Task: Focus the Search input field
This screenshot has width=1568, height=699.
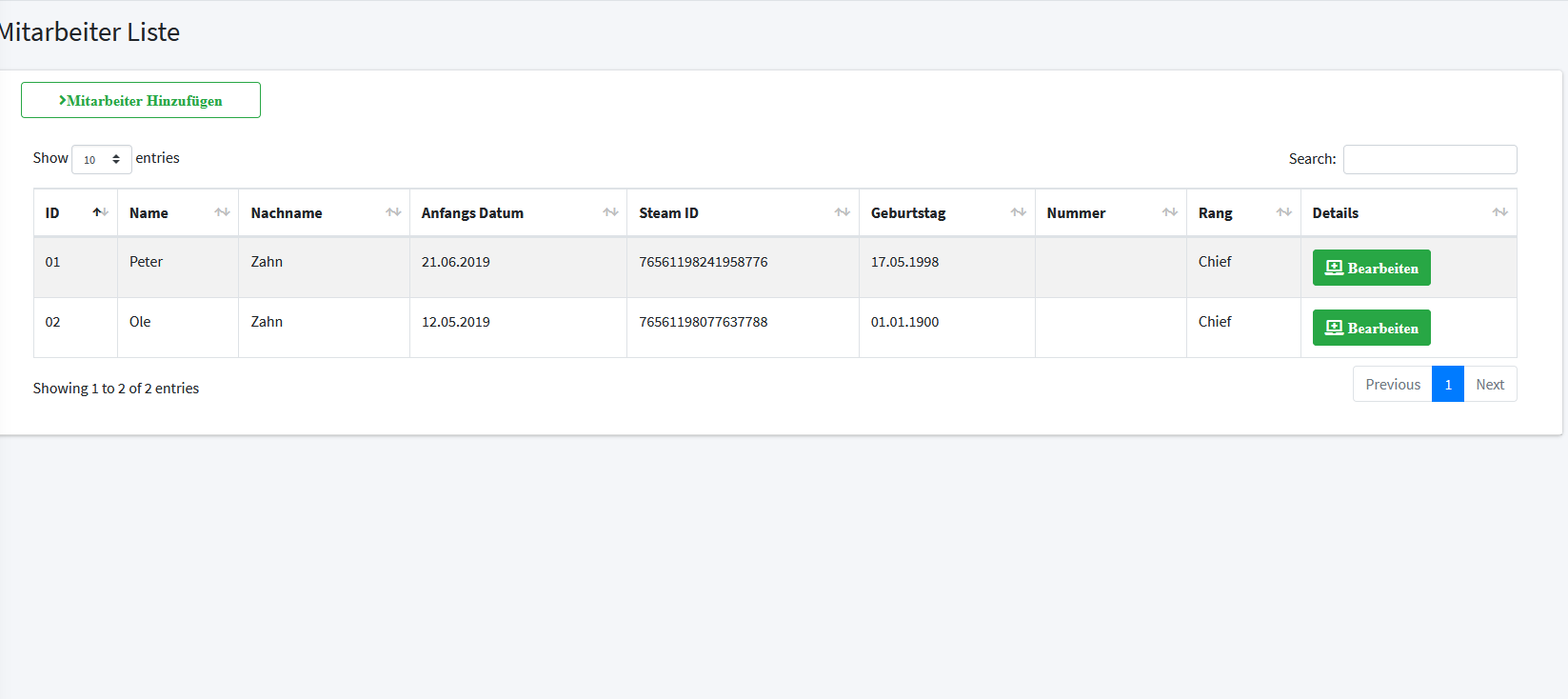Action: click(x=1429, y=159)
